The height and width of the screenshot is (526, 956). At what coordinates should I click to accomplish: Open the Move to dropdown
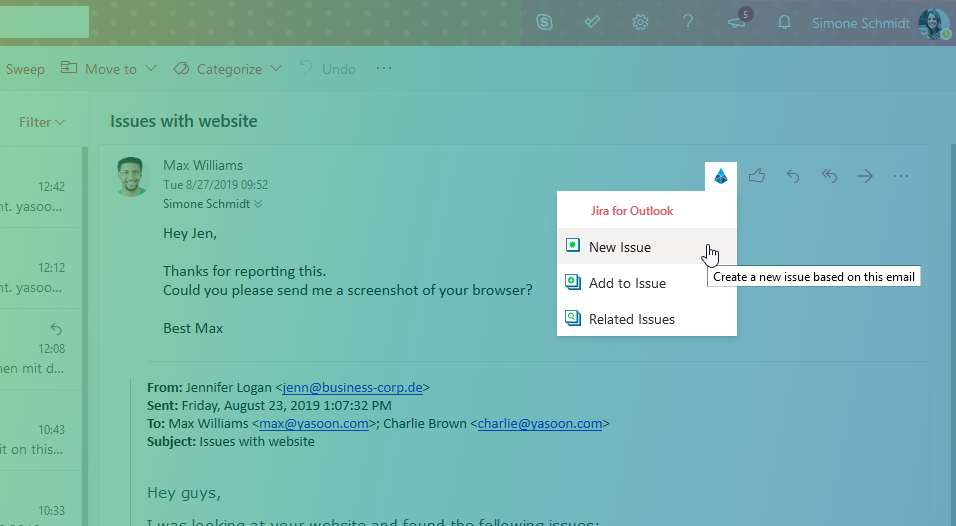coord(109,69)
